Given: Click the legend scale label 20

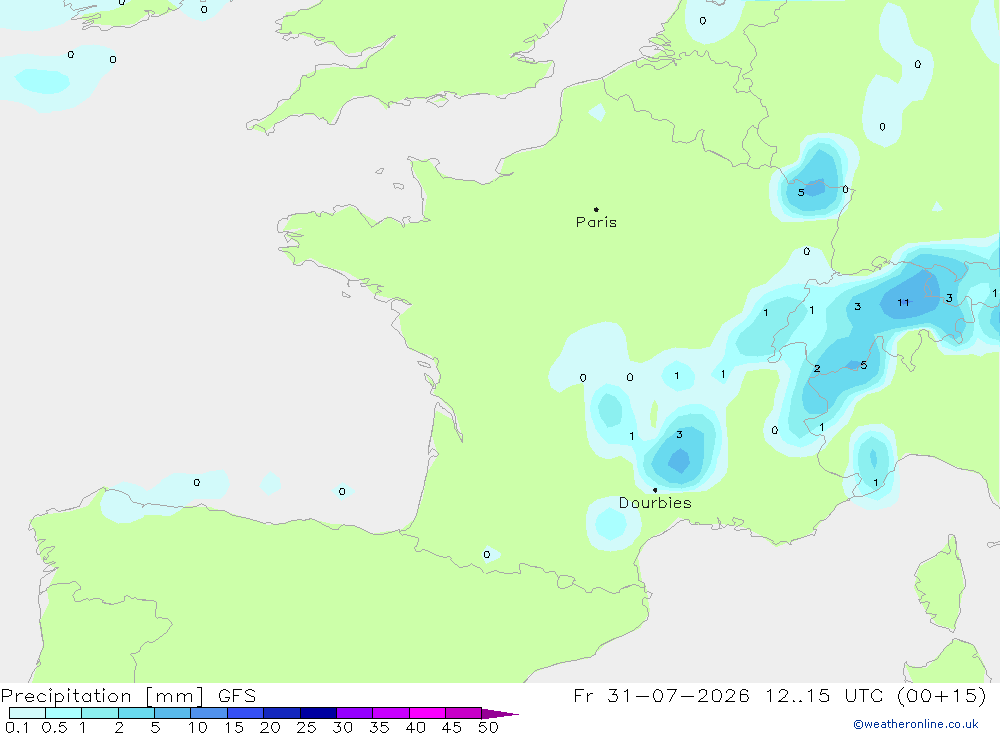Looking at the screenshot, I should click(270, 727).
